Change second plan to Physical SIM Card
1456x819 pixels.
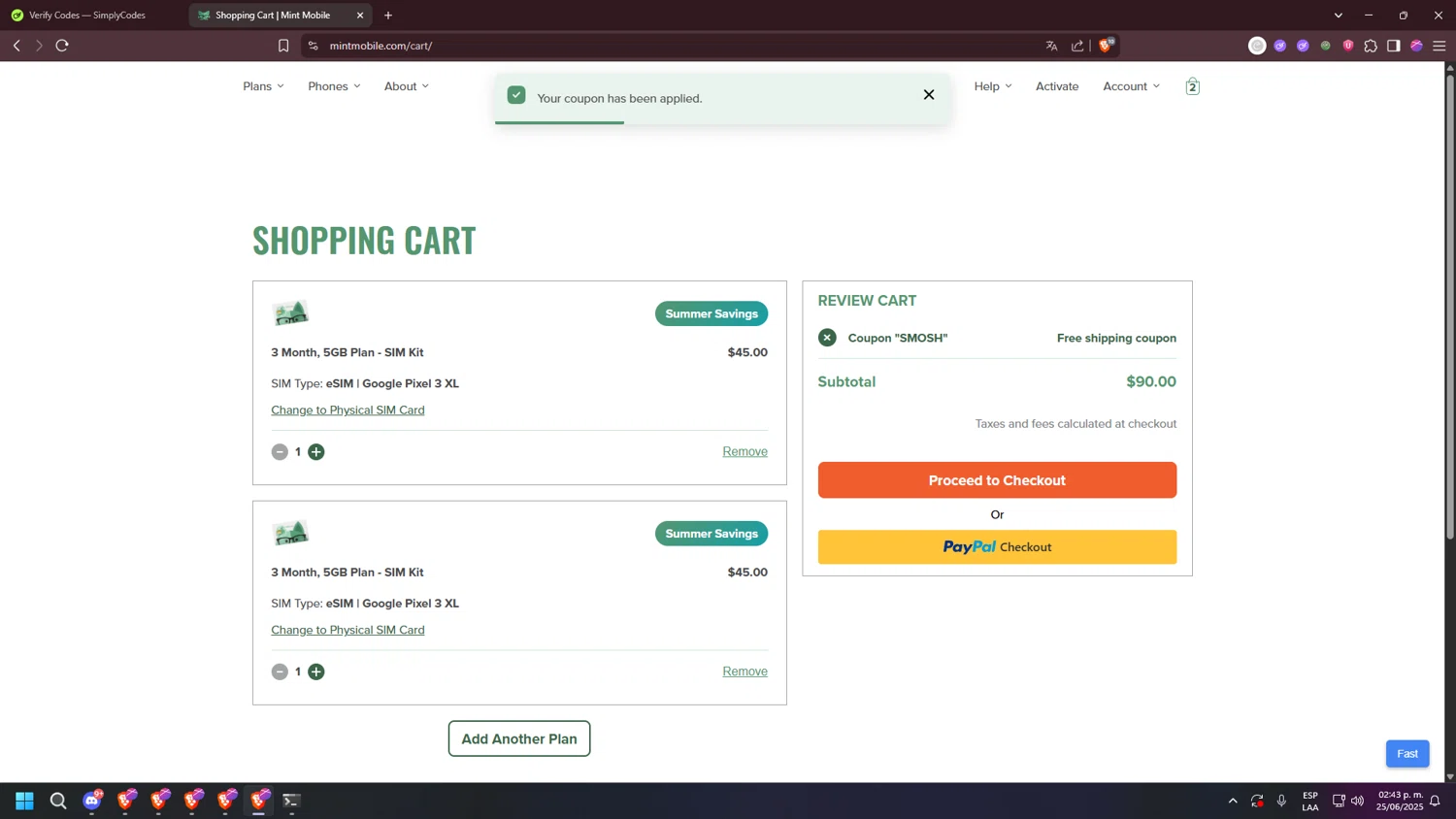[x=347, y=630]
